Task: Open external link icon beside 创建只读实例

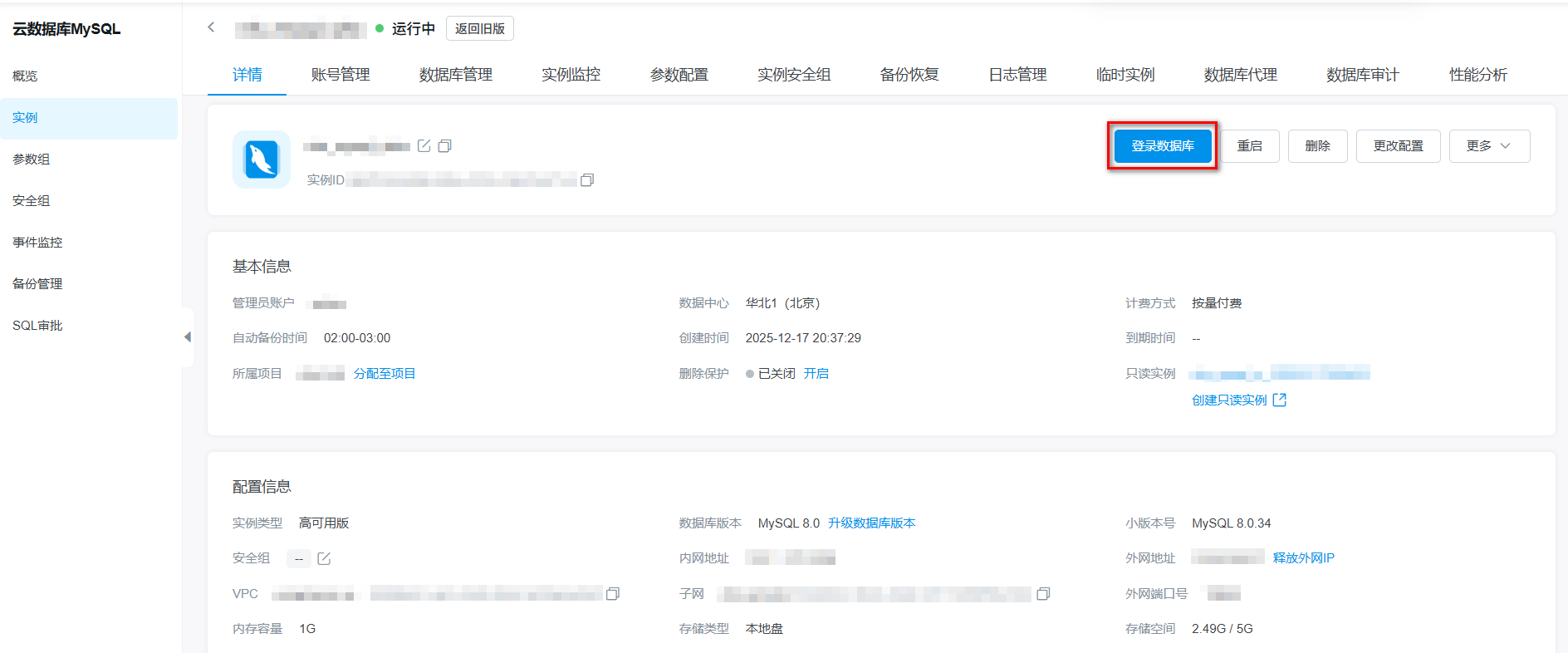Action: coord(1280,400)
